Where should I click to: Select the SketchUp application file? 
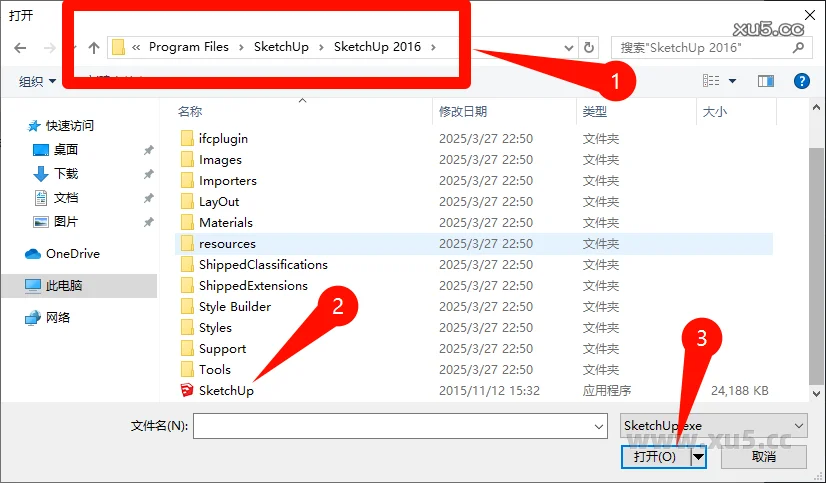pos(226,391)
